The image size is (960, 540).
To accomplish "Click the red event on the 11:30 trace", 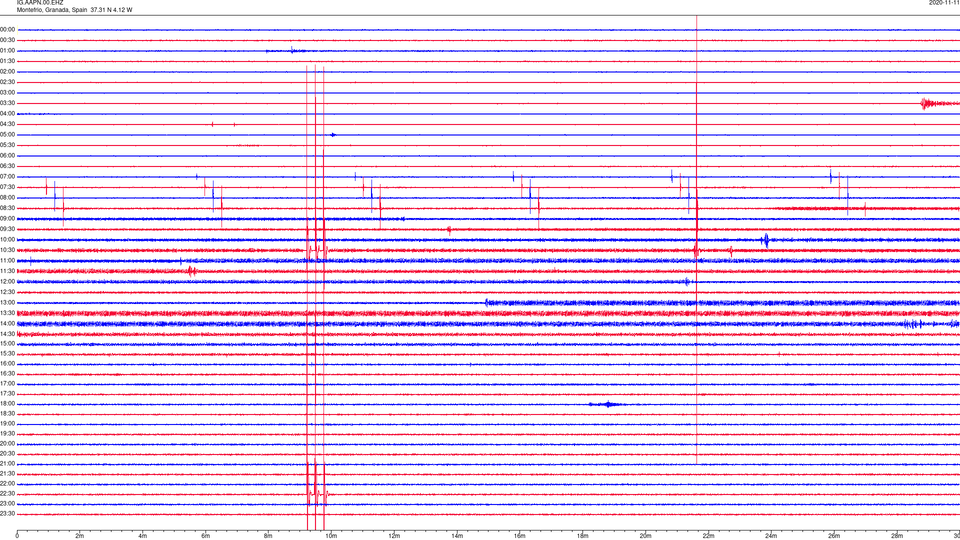I will pyautogui.click(x=192, y=271).
